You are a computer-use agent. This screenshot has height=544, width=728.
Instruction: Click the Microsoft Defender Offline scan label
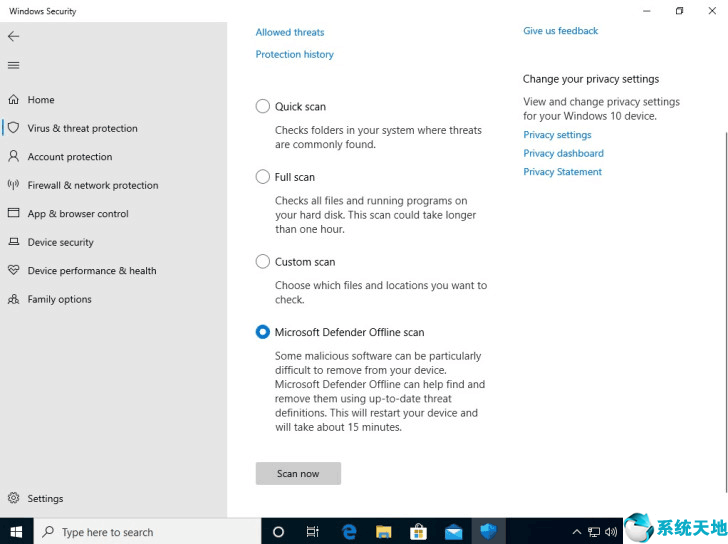(x=349, y=332)
